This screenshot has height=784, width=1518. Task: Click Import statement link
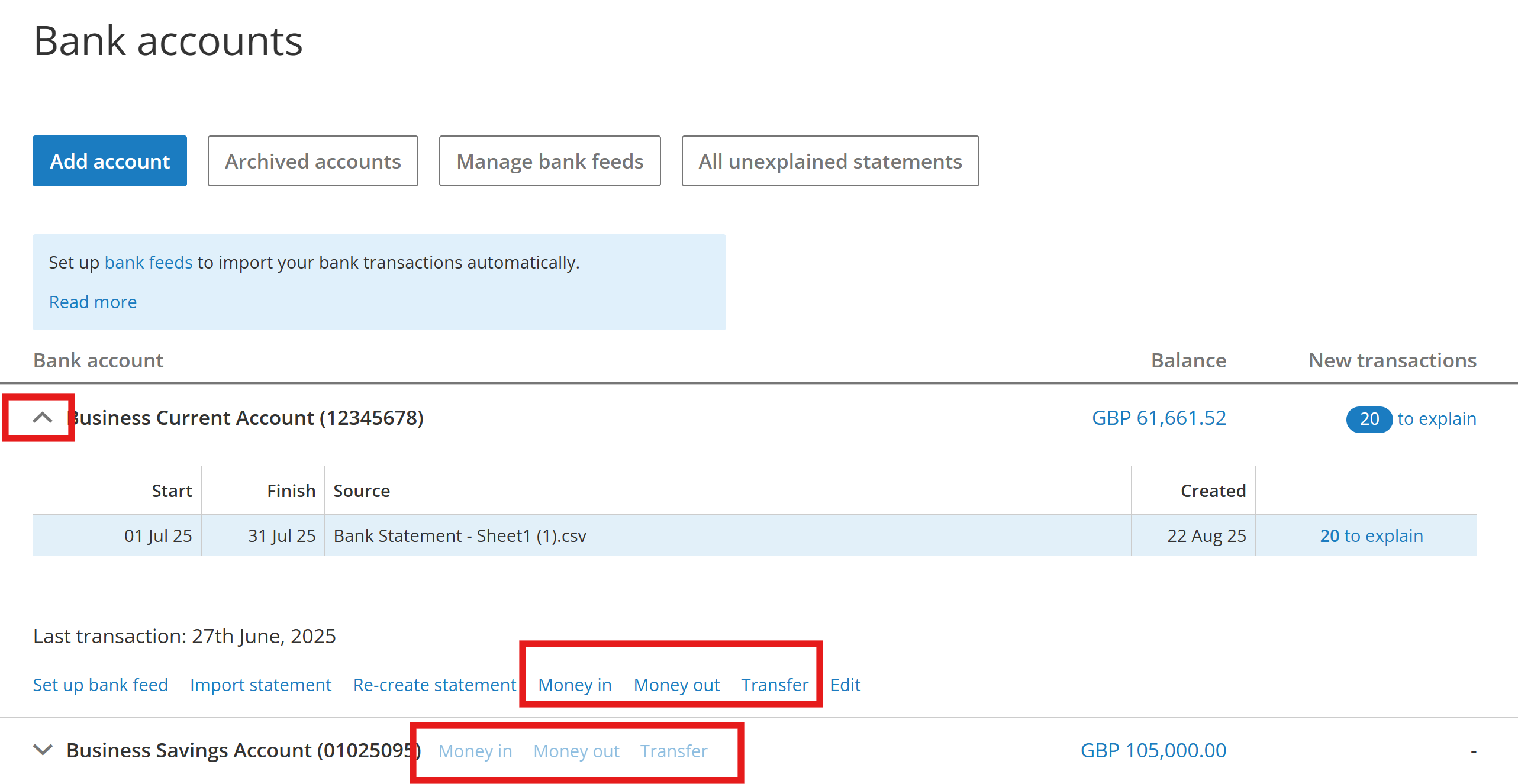tap(260, 685)
